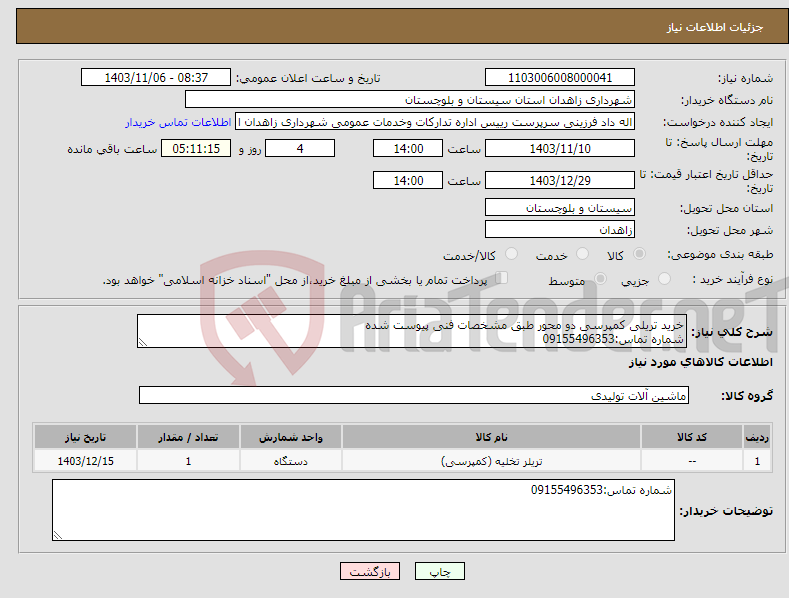Click the buyer organization name field
This screenshot has width=789, height=598.
pos(410,100)
